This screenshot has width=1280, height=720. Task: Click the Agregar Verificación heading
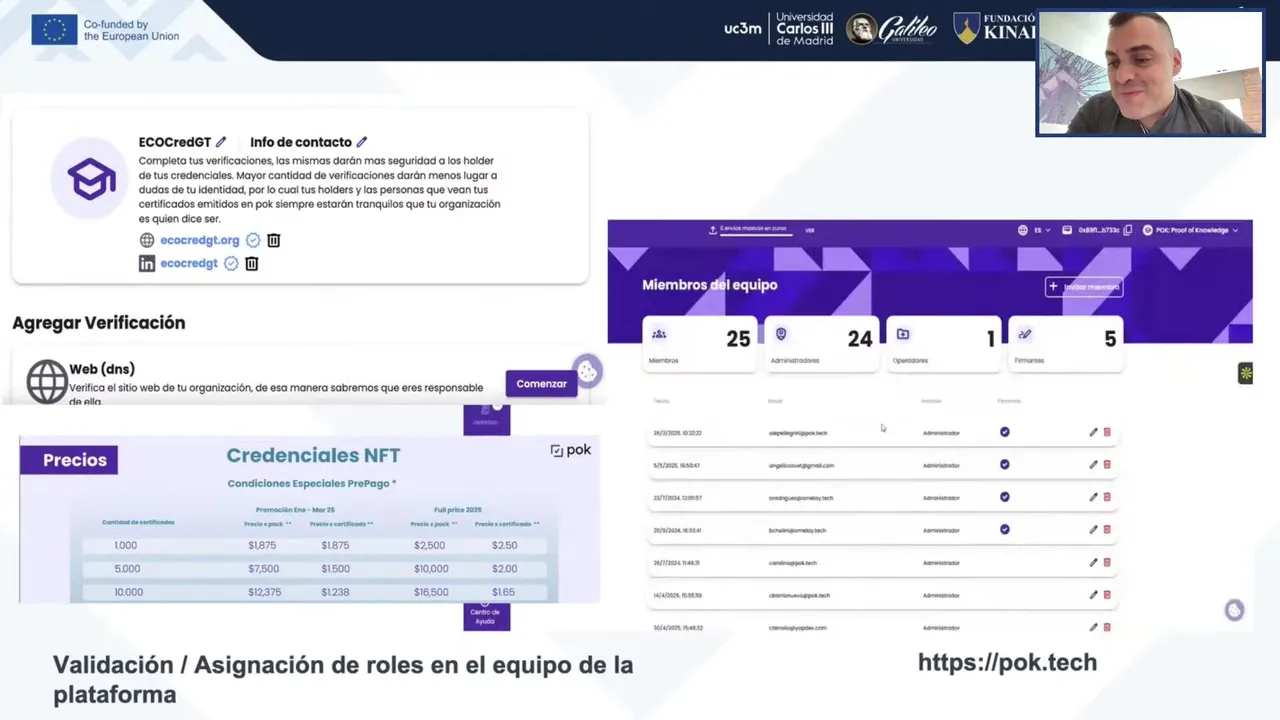(99, 323)
